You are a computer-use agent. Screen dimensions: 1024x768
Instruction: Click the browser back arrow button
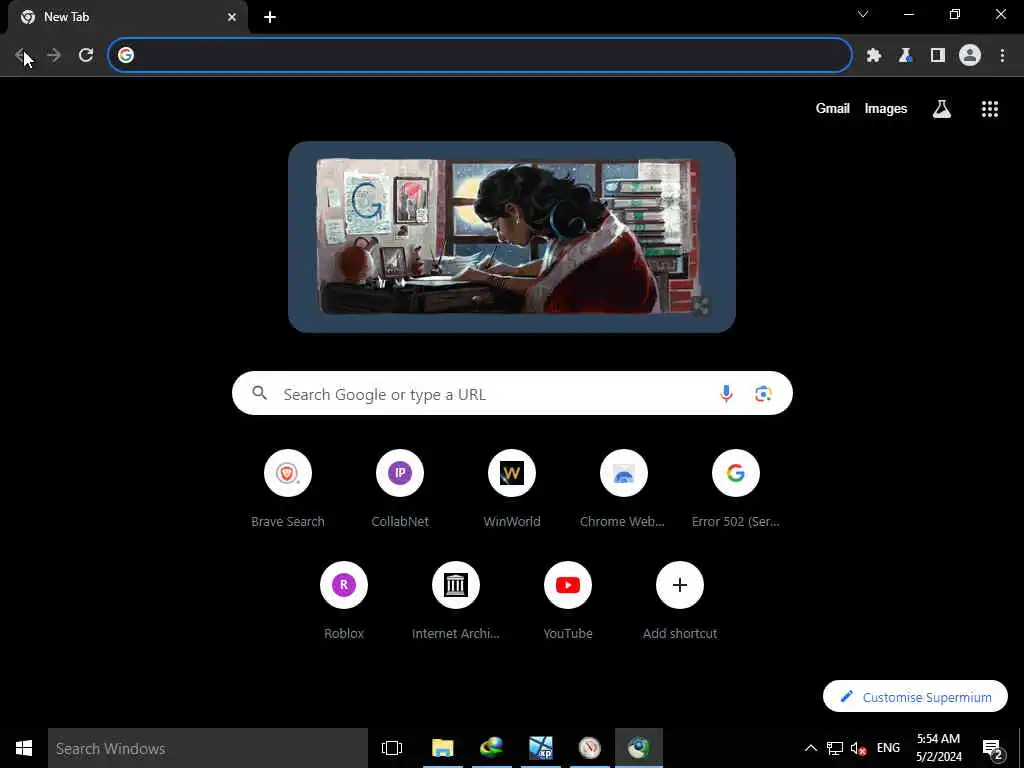[21, 56]
